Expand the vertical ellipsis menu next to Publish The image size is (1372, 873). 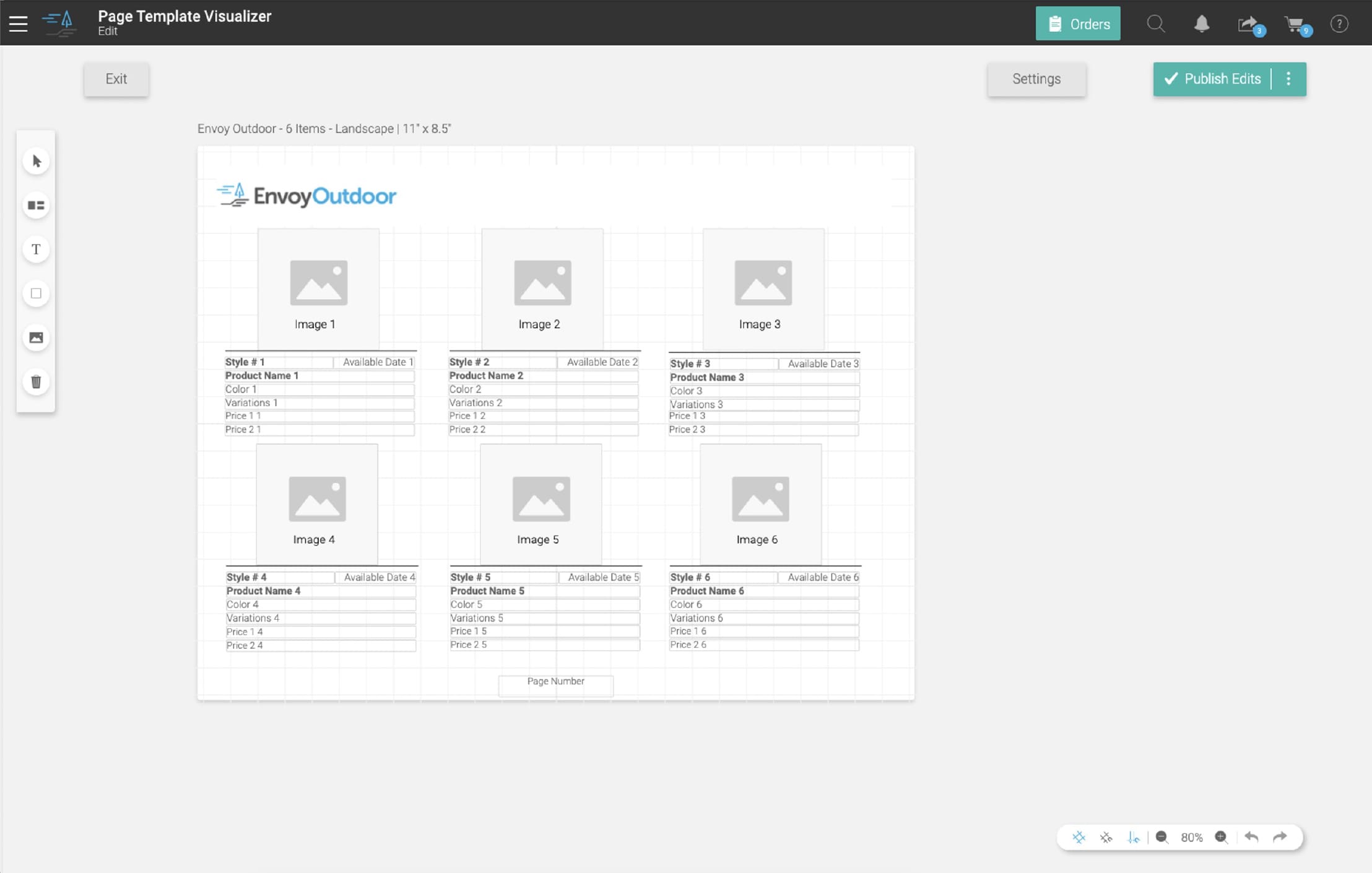1290,78
